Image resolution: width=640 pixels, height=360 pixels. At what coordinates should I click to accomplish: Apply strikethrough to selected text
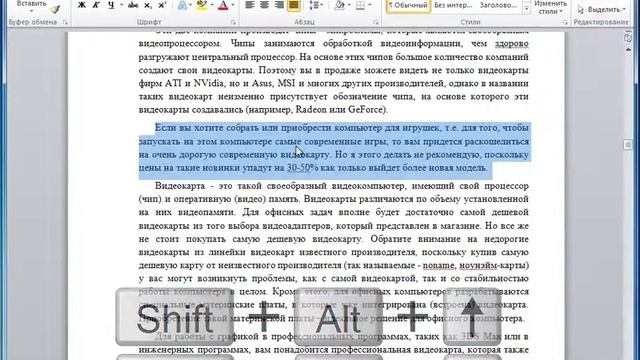coord(133,5)
